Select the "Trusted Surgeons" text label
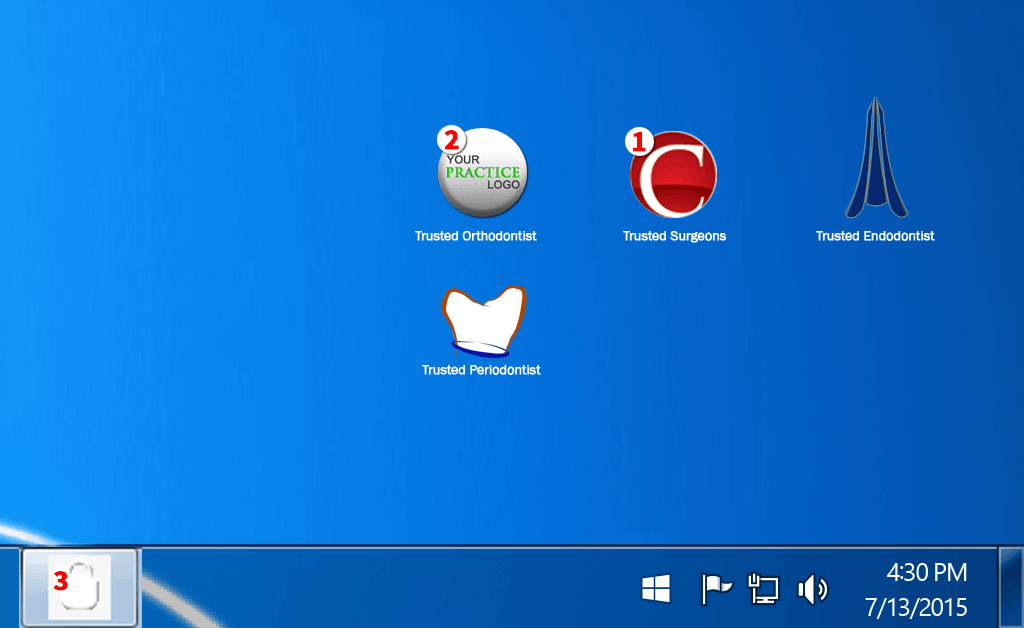The image size is (1024, 628). (x=674, y=237)
